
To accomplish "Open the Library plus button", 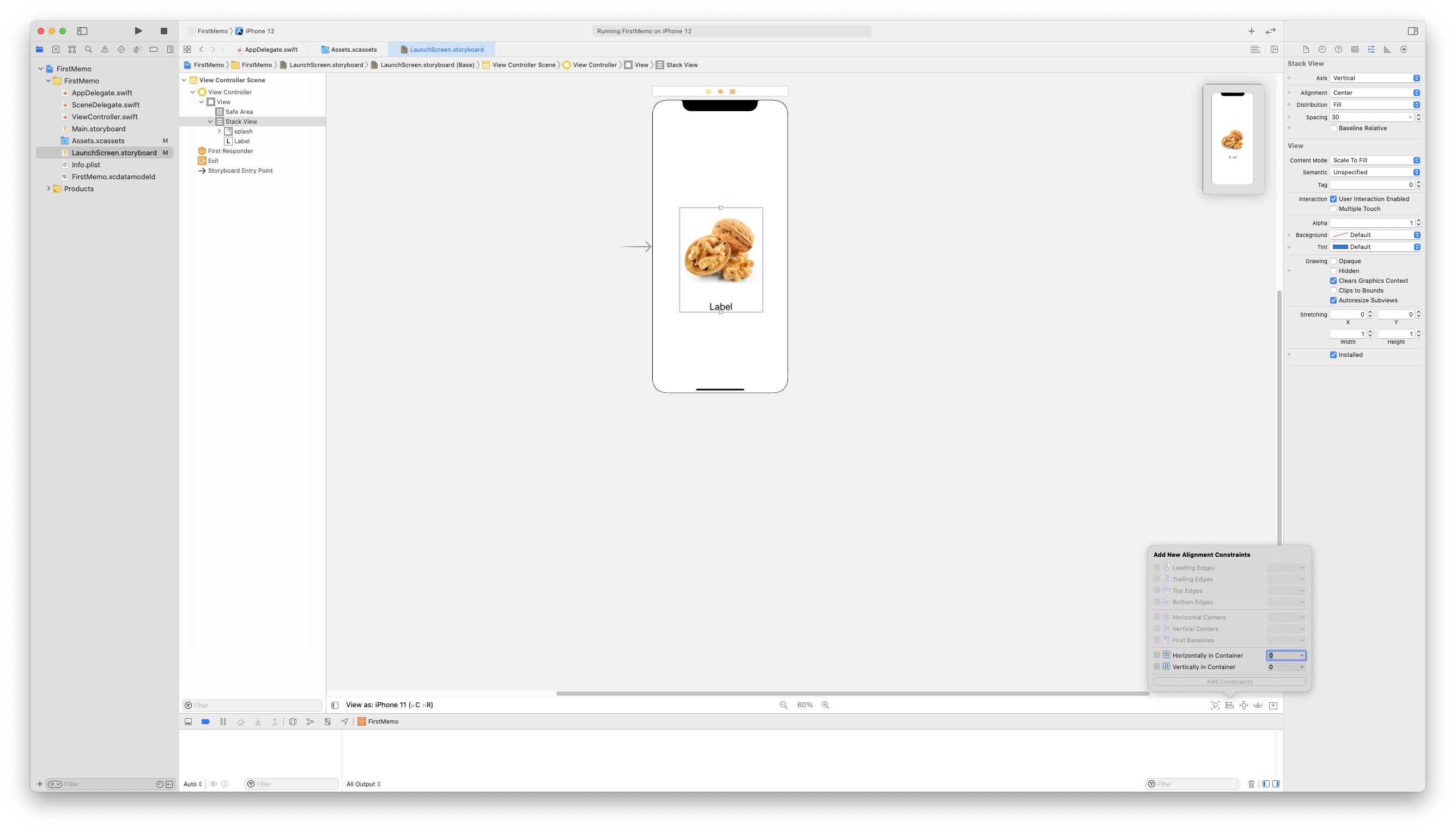I will coord(1252,31).
